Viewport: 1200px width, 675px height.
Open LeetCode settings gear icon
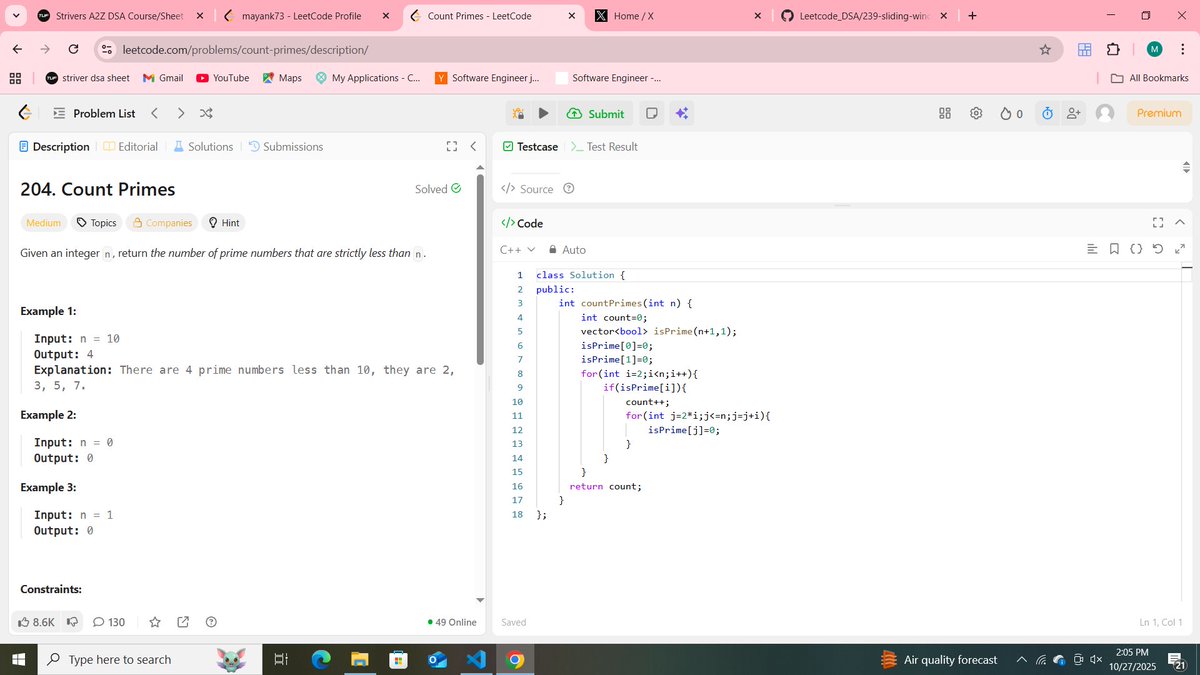click(x=976, y=114)
